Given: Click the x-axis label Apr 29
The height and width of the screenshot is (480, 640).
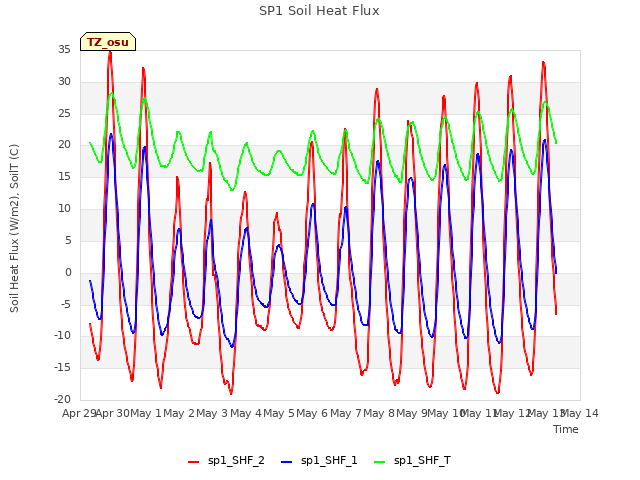Looking at the screenshot, I should tap(79, 413).
